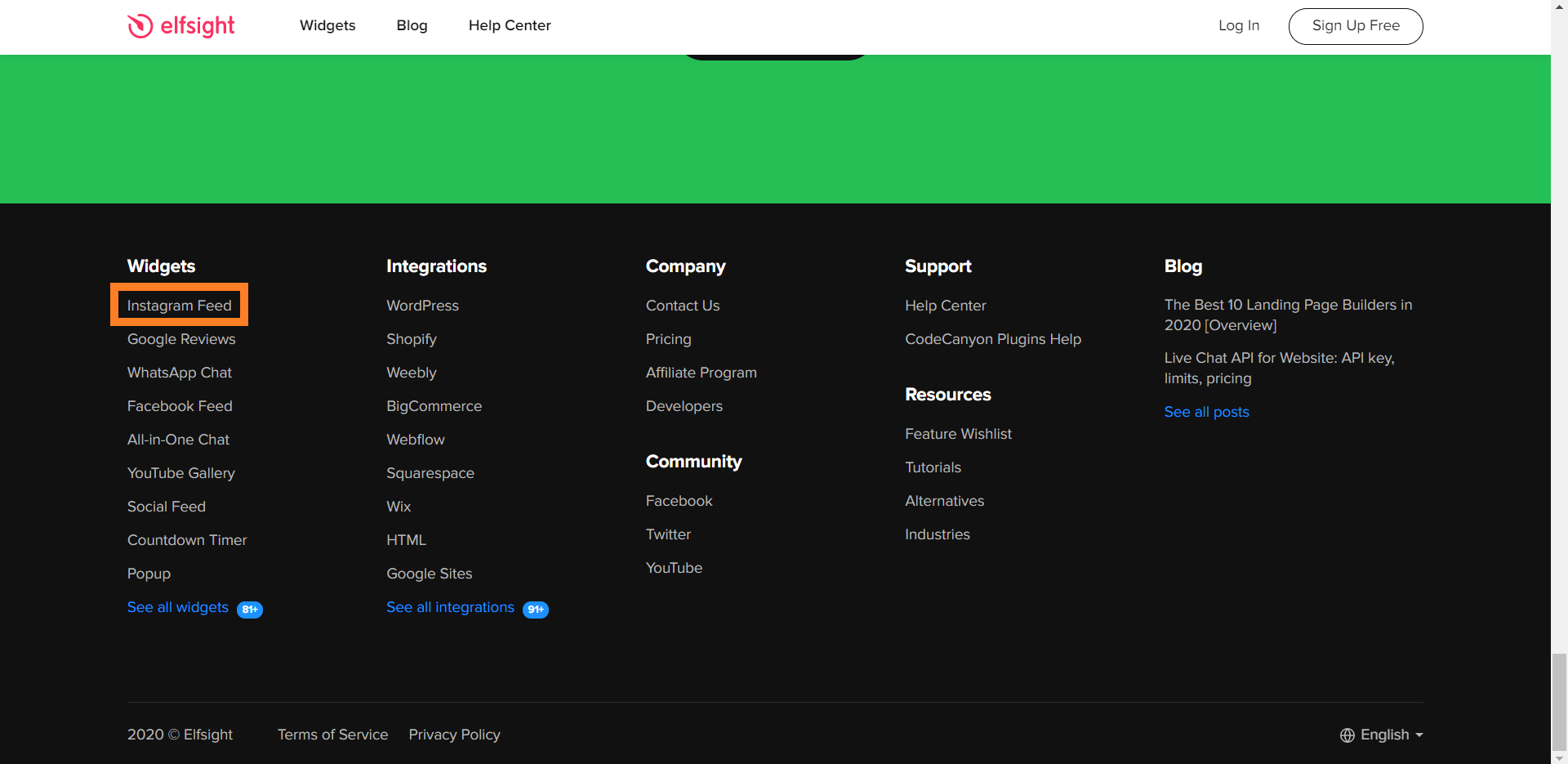Screen dimensions: 1568x764
Task: Open the Affiliate Program page
Action: pos(701,373)
